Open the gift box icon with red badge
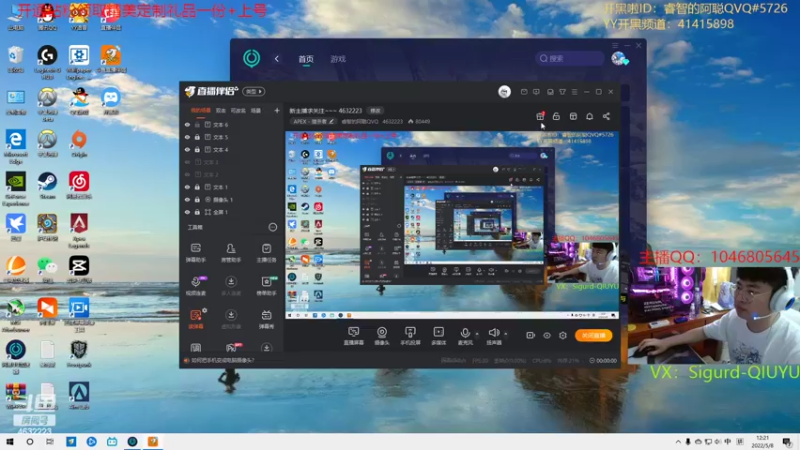The image size is (800, 450). pyautogui.click(x=540, y=116)
